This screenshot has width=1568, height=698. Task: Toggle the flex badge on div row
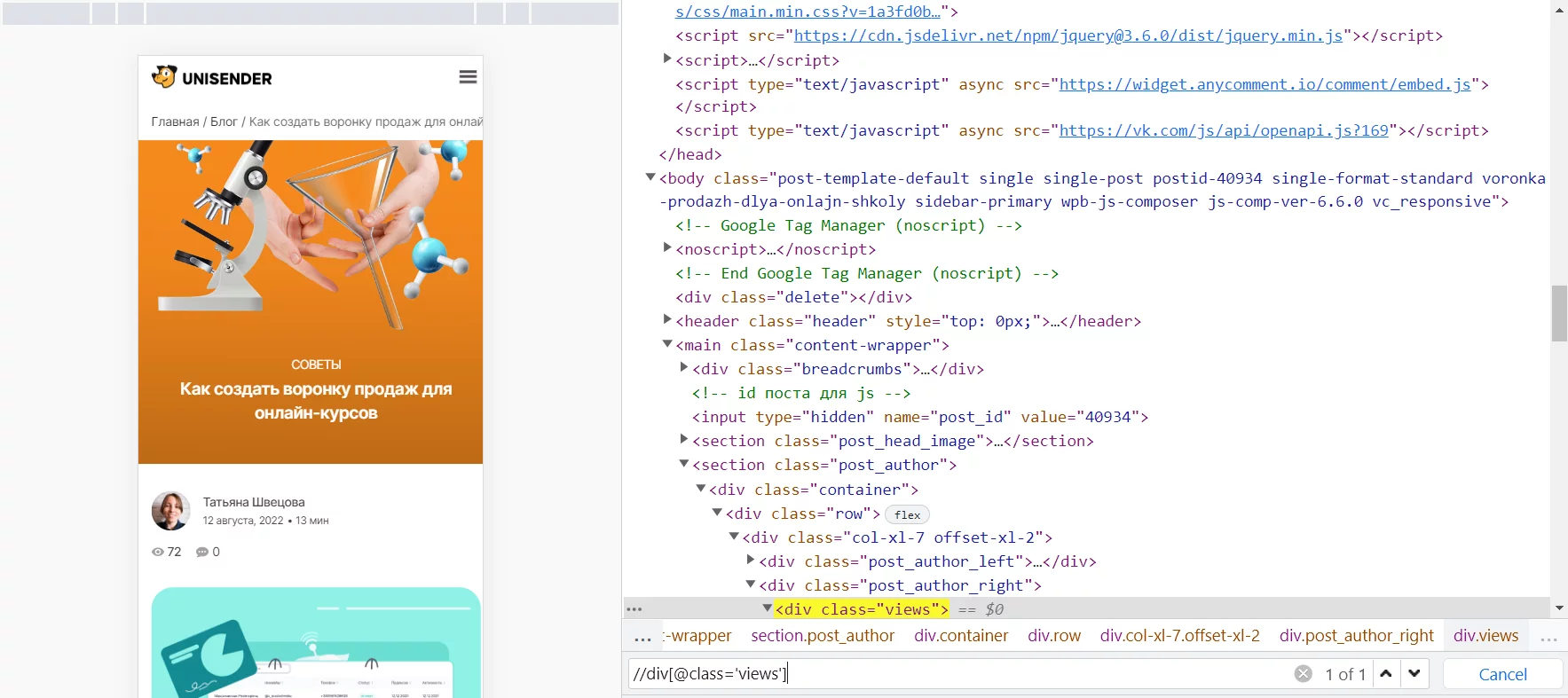coord(907,514)
